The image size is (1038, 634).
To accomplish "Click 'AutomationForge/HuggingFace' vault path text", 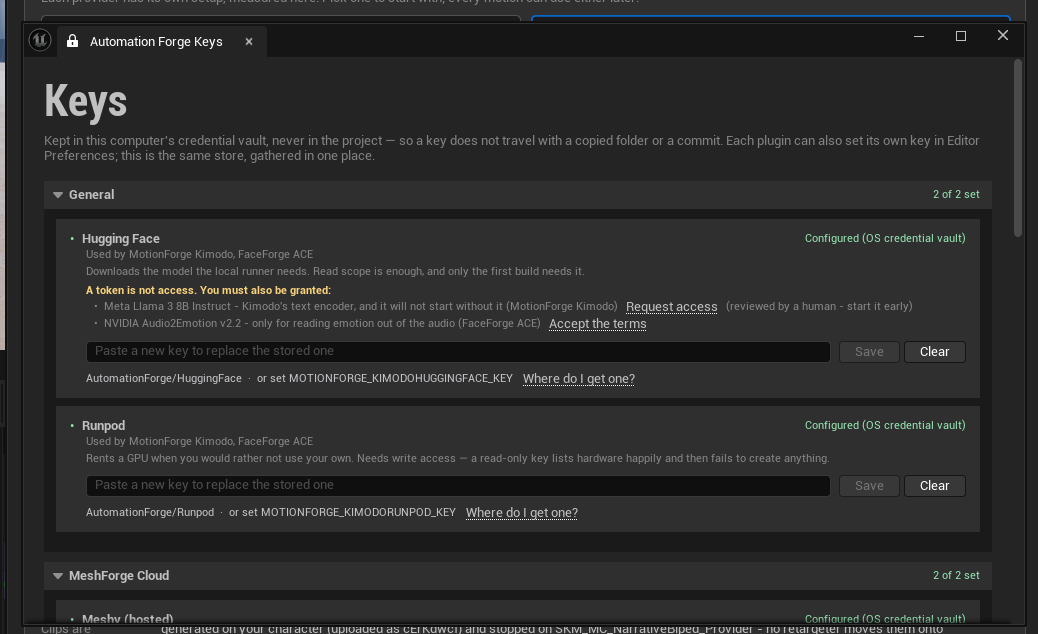I will pyautogui.click(x=164, y=379).
